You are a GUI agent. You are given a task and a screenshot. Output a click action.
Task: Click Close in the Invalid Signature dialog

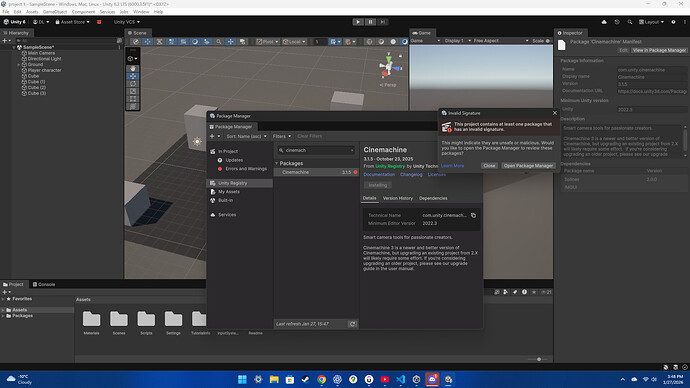489,166
